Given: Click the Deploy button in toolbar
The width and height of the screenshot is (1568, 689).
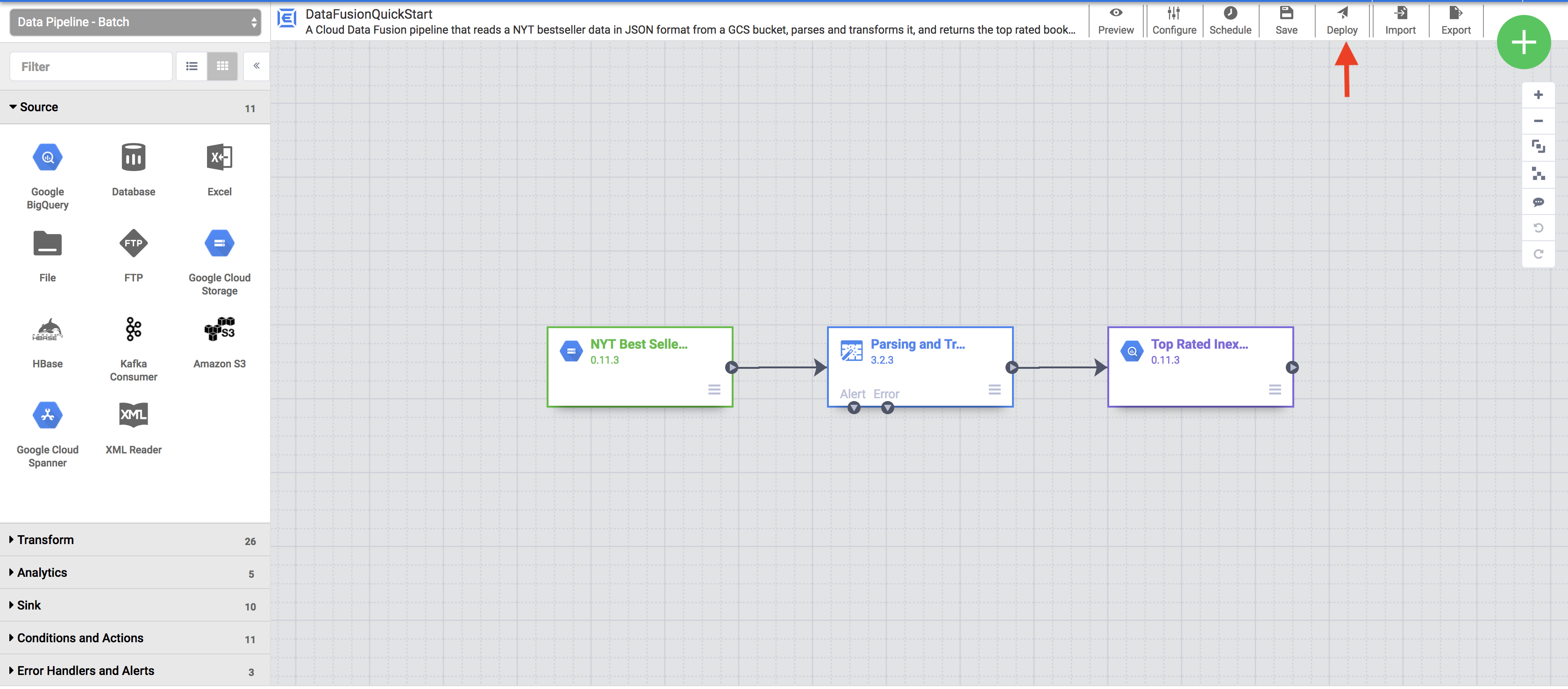Looking at the screenshot, I should click(1342, 20).
